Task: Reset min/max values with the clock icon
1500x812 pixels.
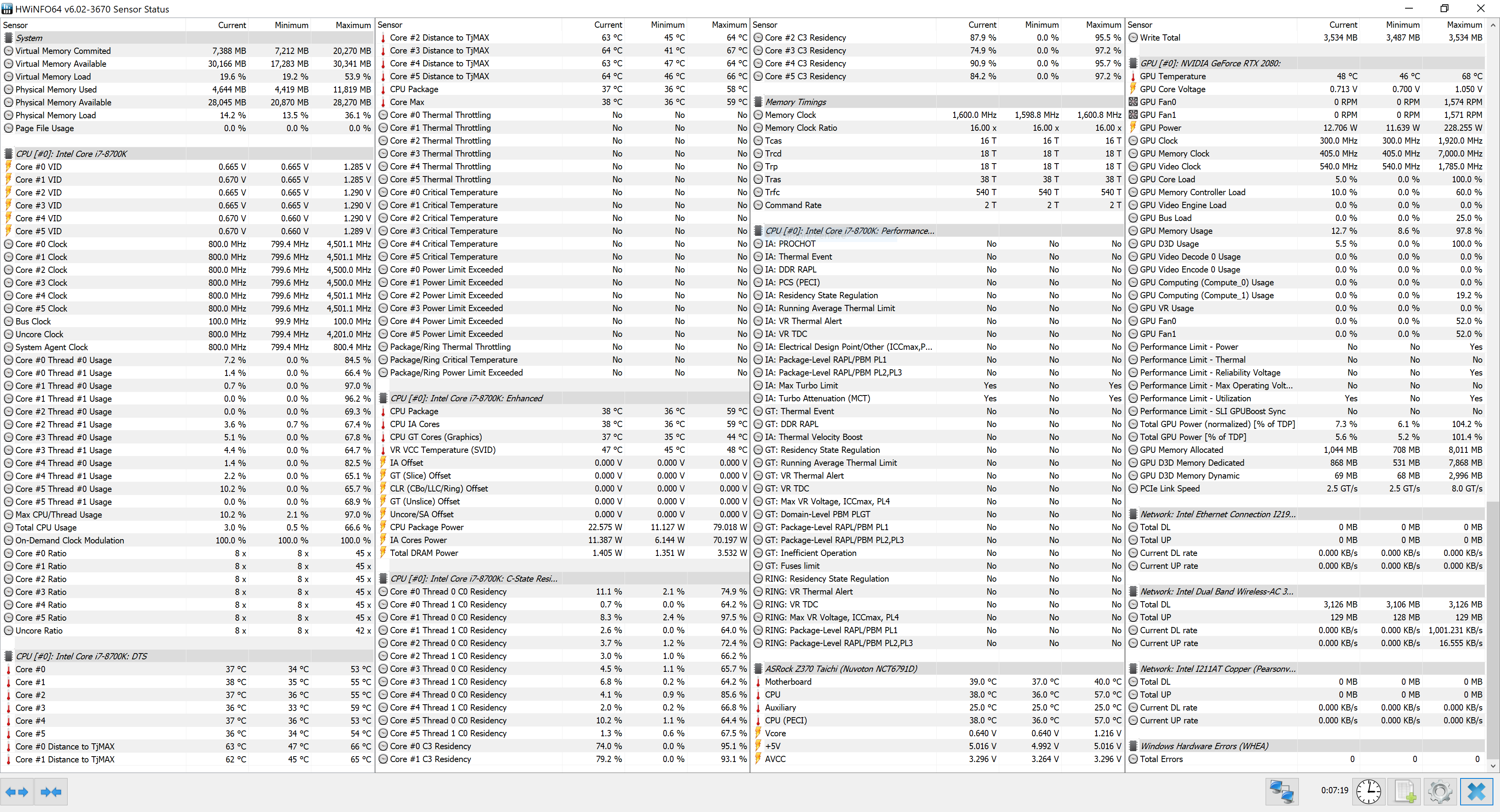Action: 1368,792
